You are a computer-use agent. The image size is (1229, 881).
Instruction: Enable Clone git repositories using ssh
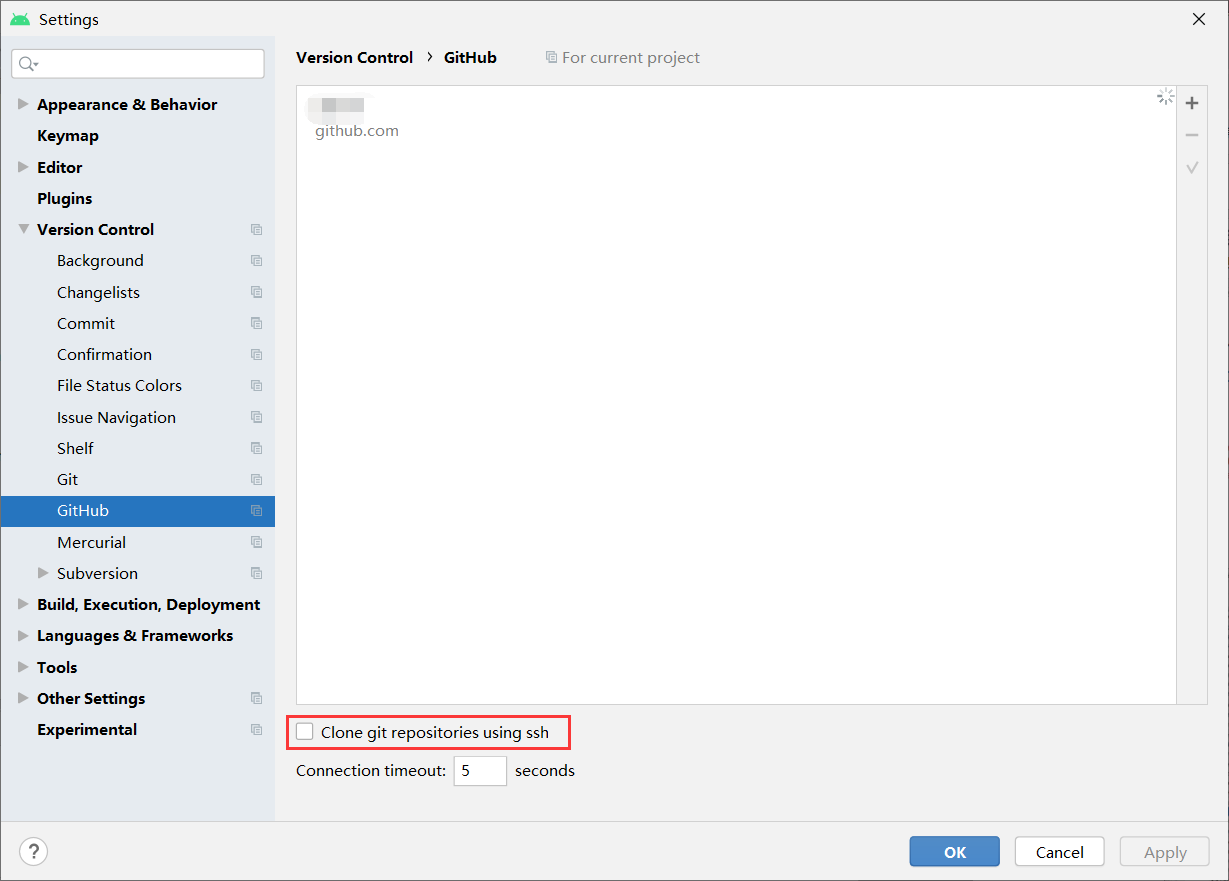tap(305, 731)
